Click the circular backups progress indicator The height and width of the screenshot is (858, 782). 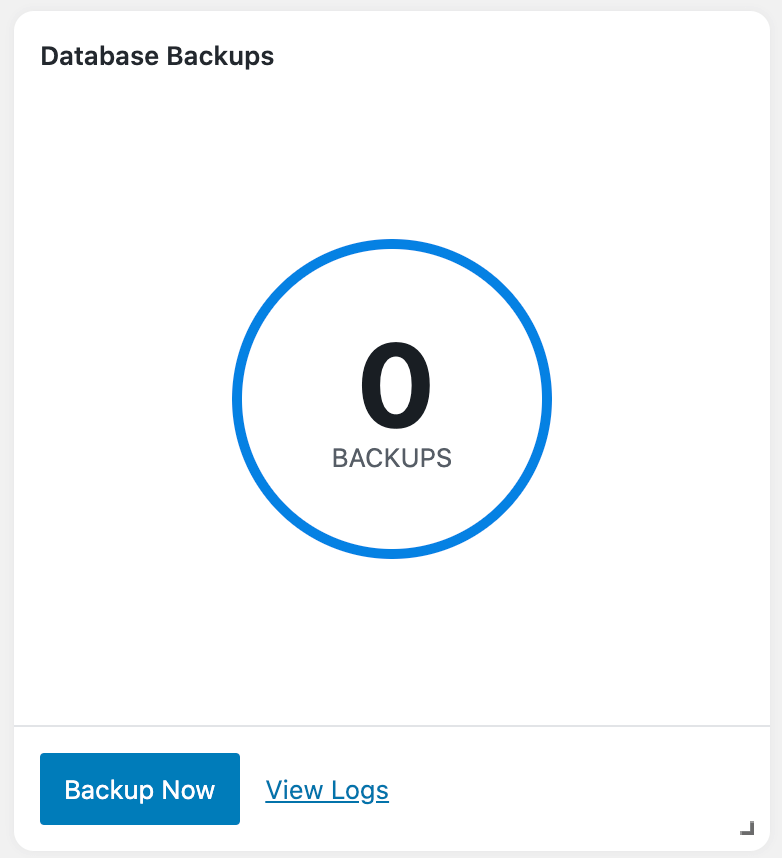click(x=548, y=399)
